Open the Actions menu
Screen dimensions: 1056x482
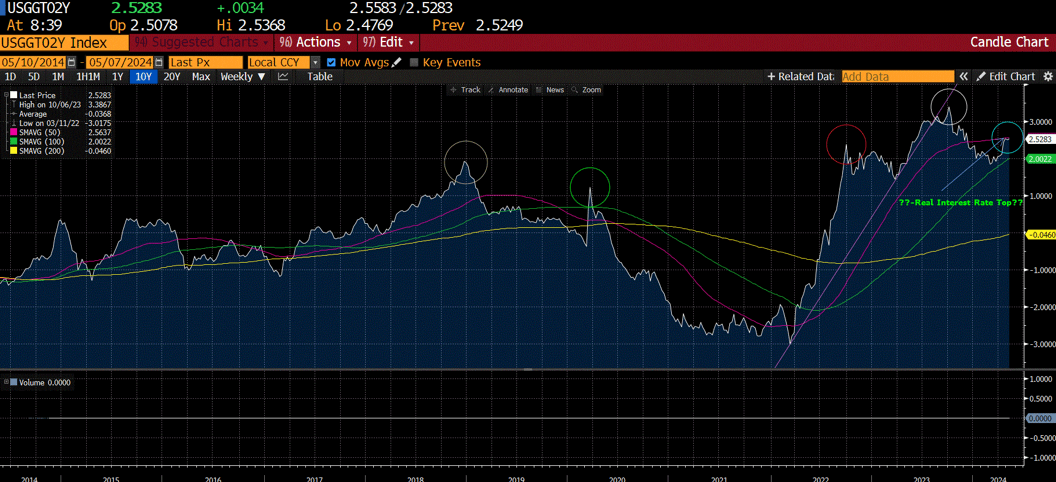315,43
